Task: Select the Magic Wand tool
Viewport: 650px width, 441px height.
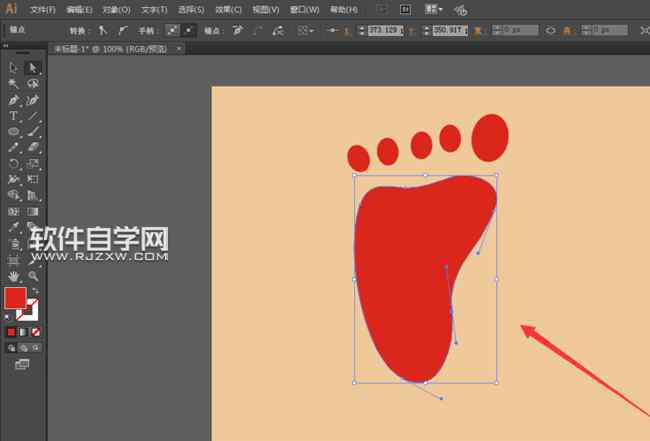Action: [x=14, y=84]
